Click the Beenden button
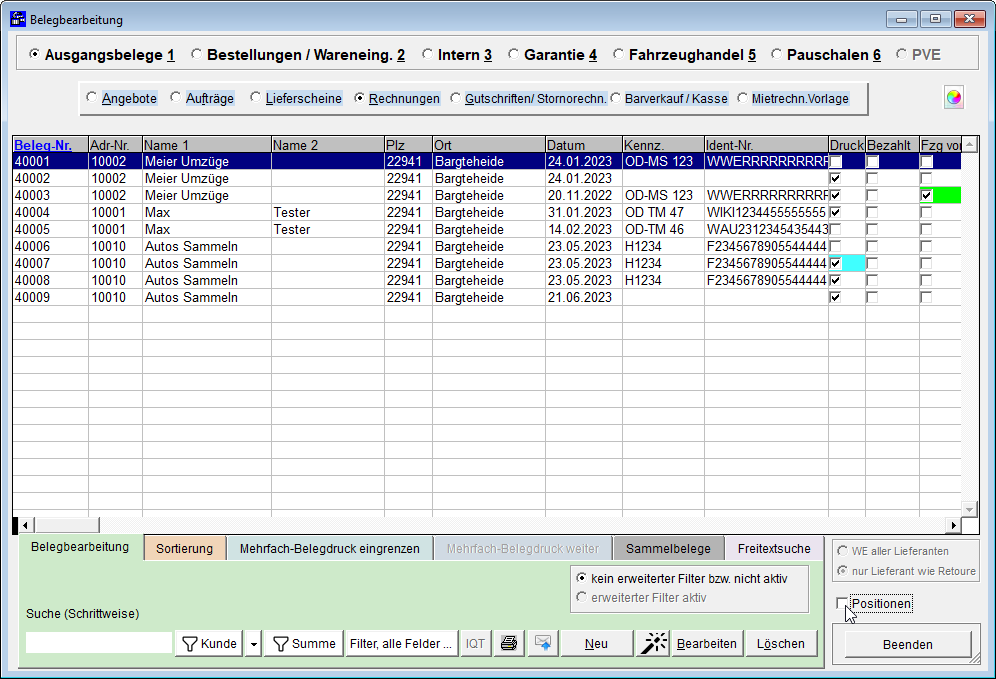 (x=908, y=645)
